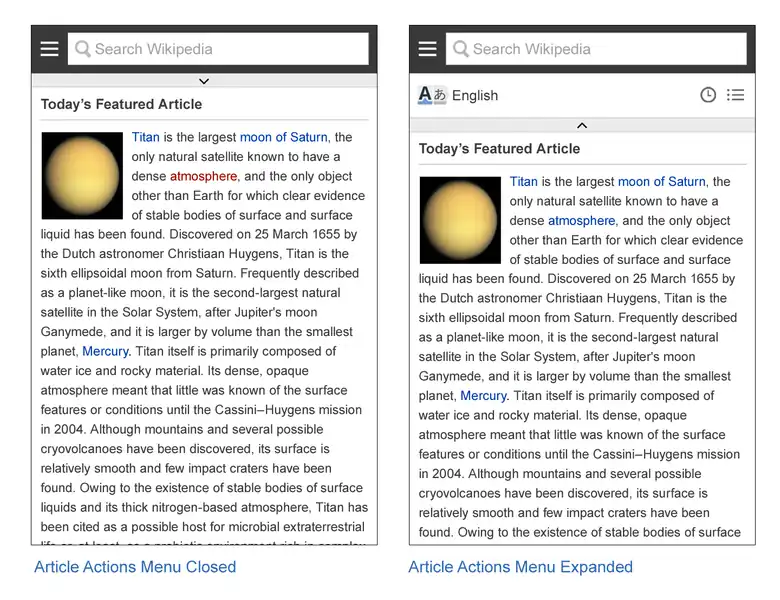Image resolution: width=780 pixels, height=600 pixels.
Task: Click Search Wikipedia field in expanded-menu mockup
Action: coord(603,49)
